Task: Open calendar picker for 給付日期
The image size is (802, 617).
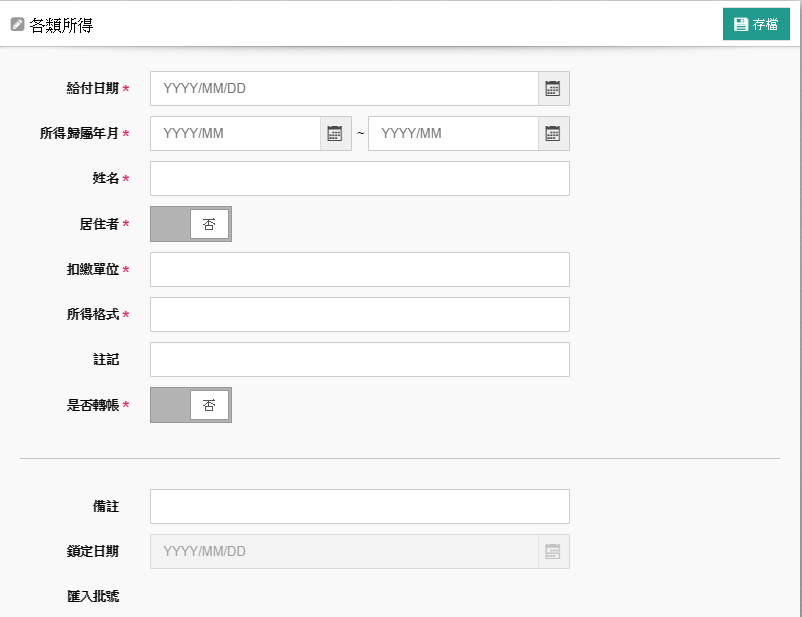Action: (553, 89)
